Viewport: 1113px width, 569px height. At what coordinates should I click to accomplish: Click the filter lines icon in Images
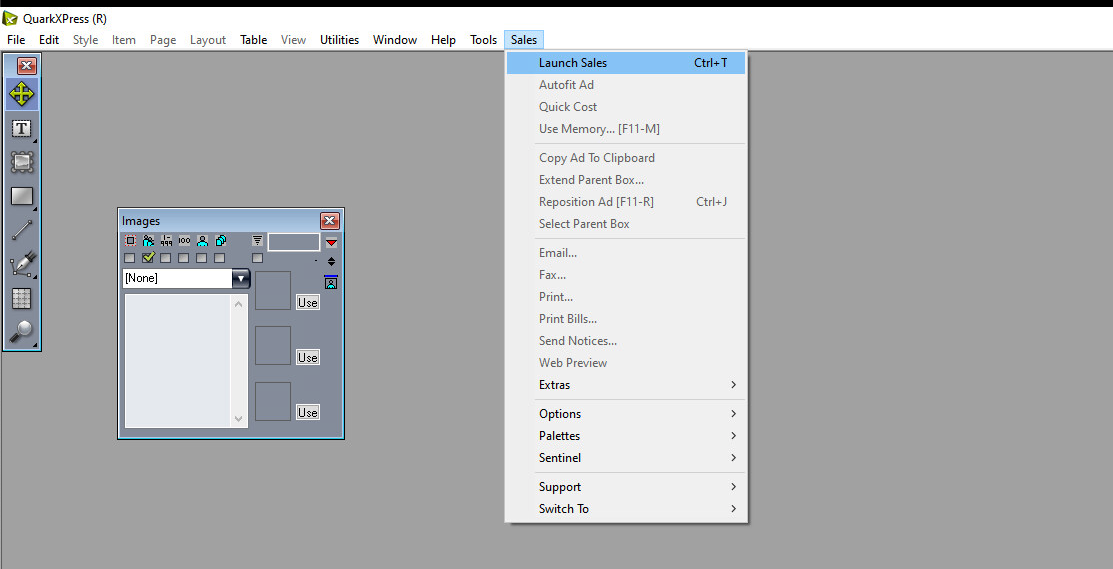pyautogui.click(x=257, y=241)
